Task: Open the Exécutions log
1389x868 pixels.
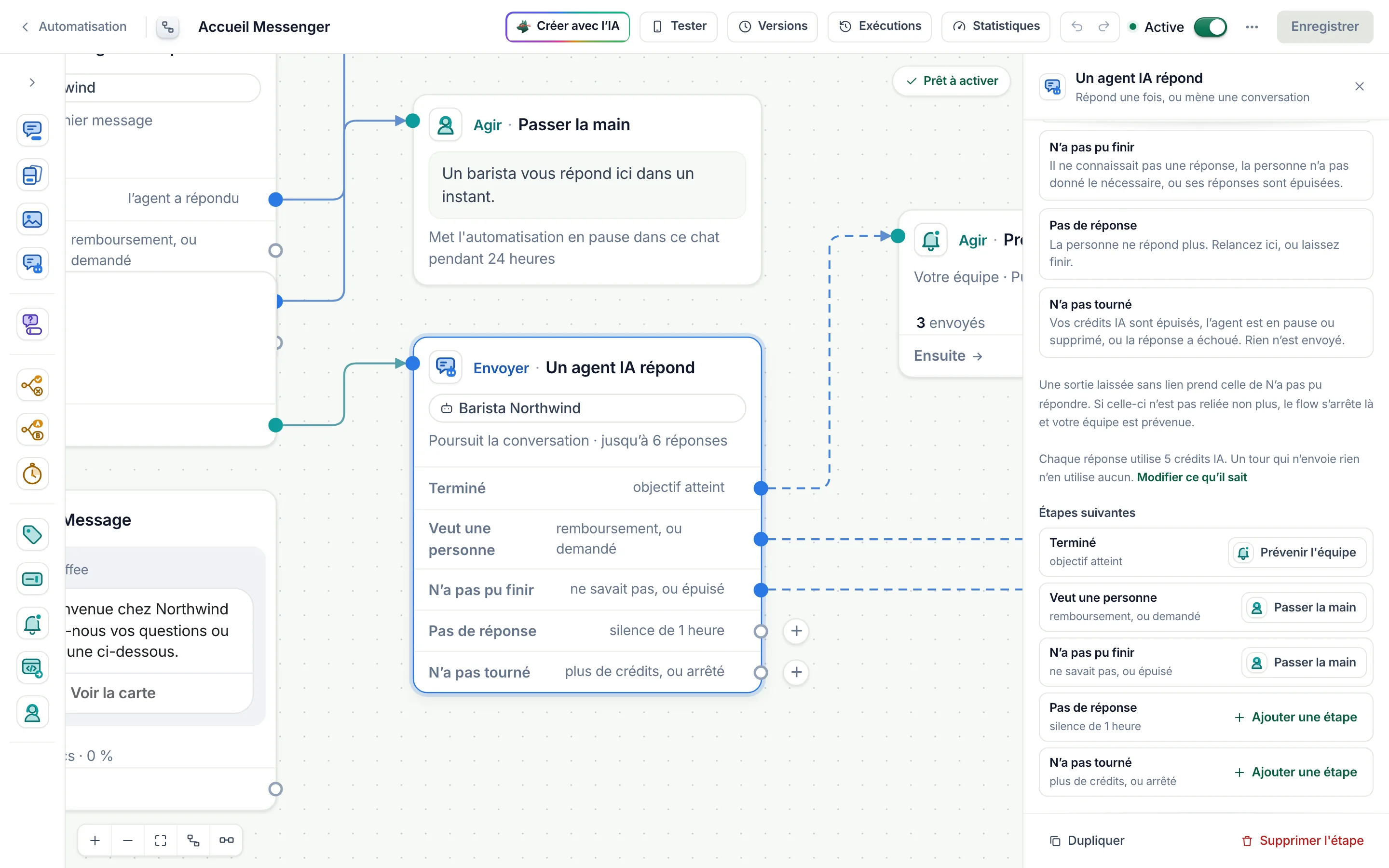Action: pos(879,27)
